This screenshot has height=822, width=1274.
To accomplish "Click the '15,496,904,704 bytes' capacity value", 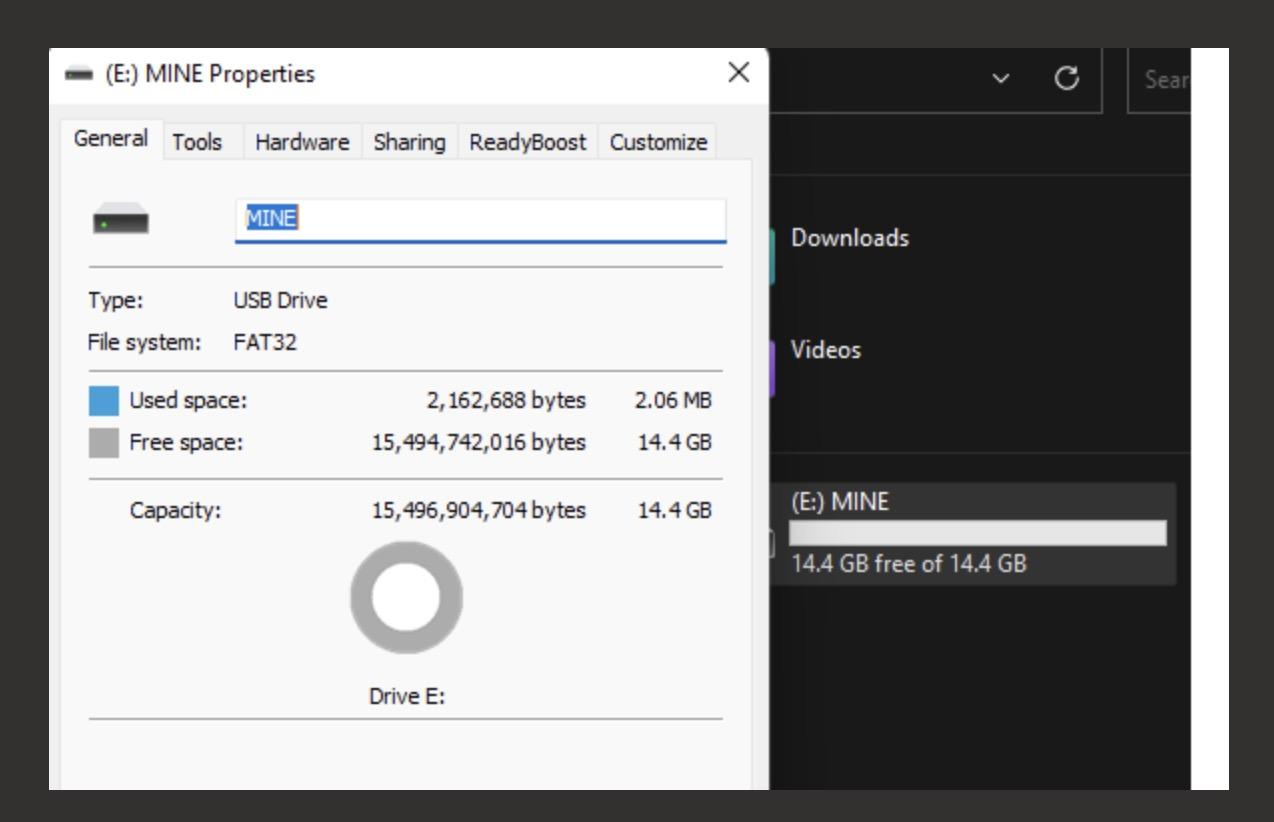I will [479, 510].
